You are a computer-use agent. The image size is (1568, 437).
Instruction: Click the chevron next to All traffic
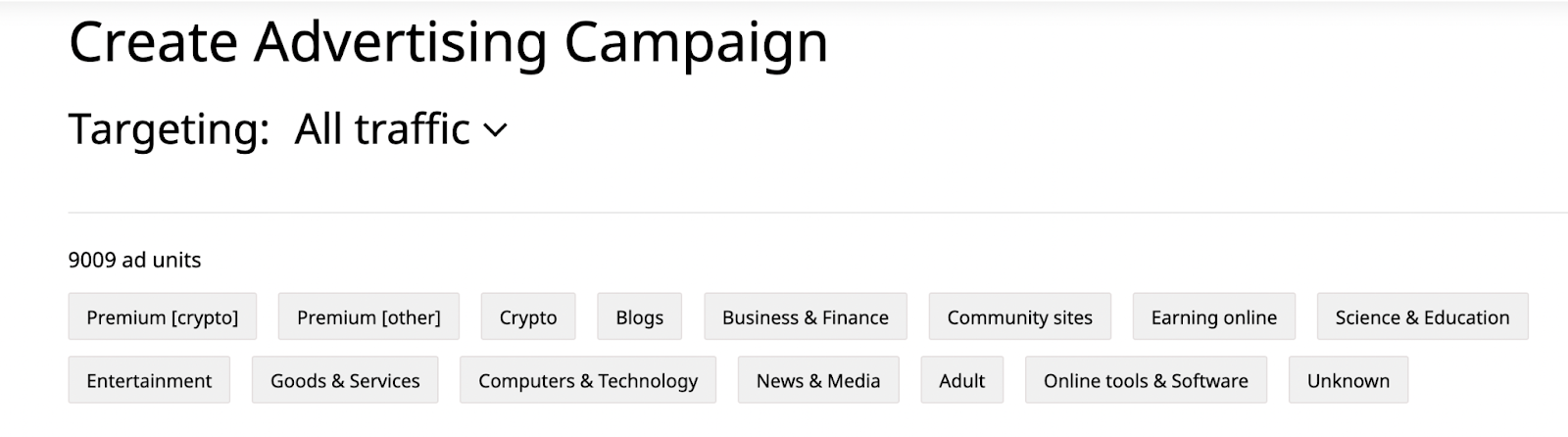tap(496, 130)
